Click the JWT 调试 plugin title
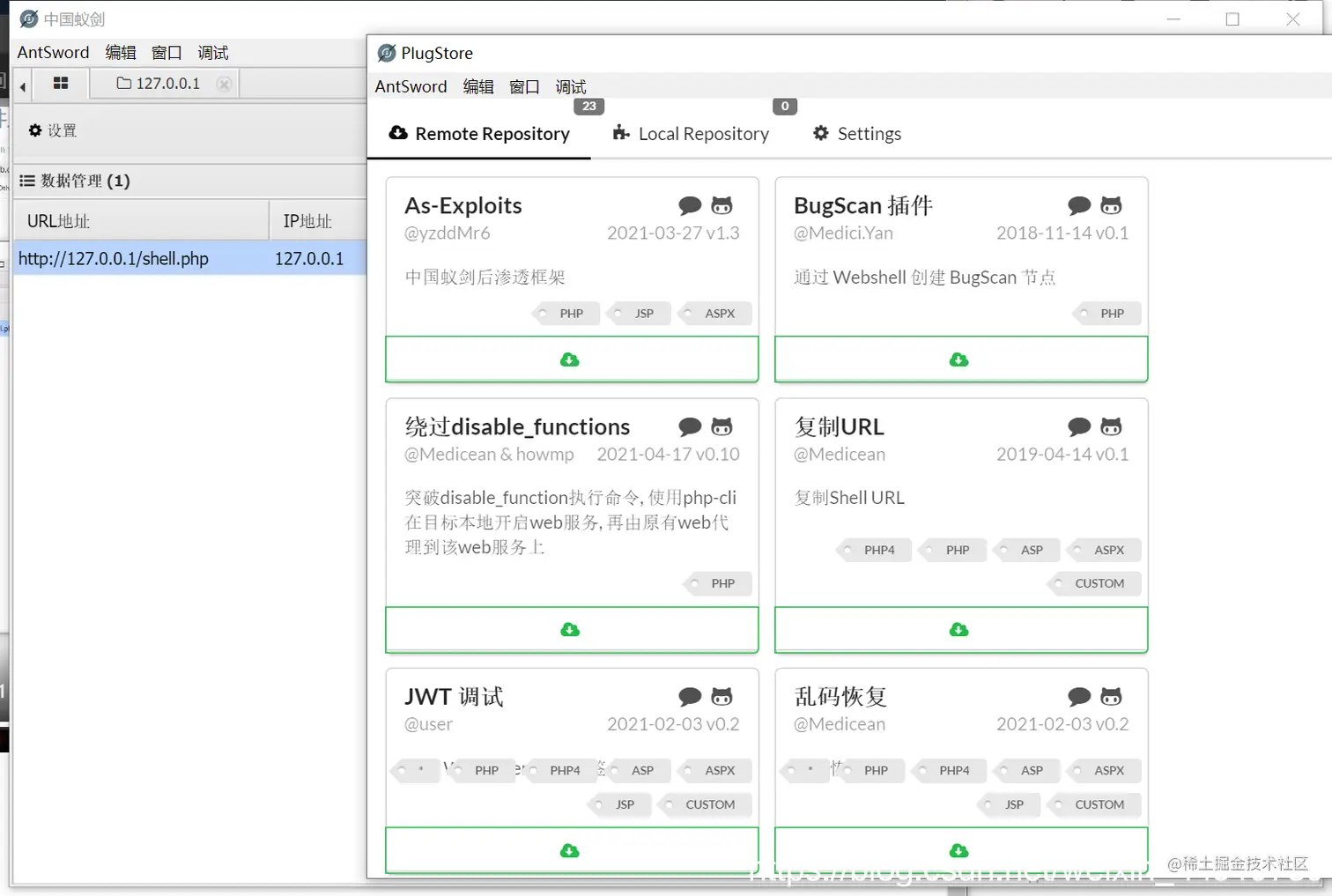 pos(454,697)
